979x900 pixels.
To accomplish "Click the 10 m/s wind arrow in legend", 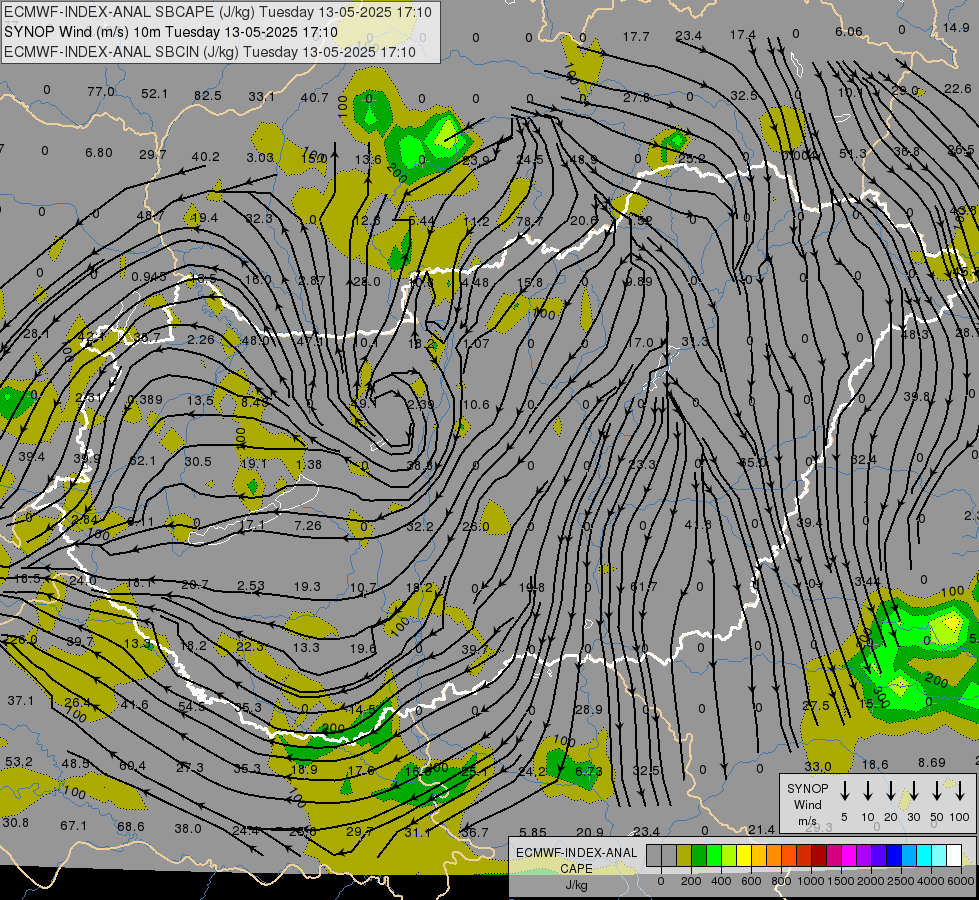I will (x=867, y=791).
